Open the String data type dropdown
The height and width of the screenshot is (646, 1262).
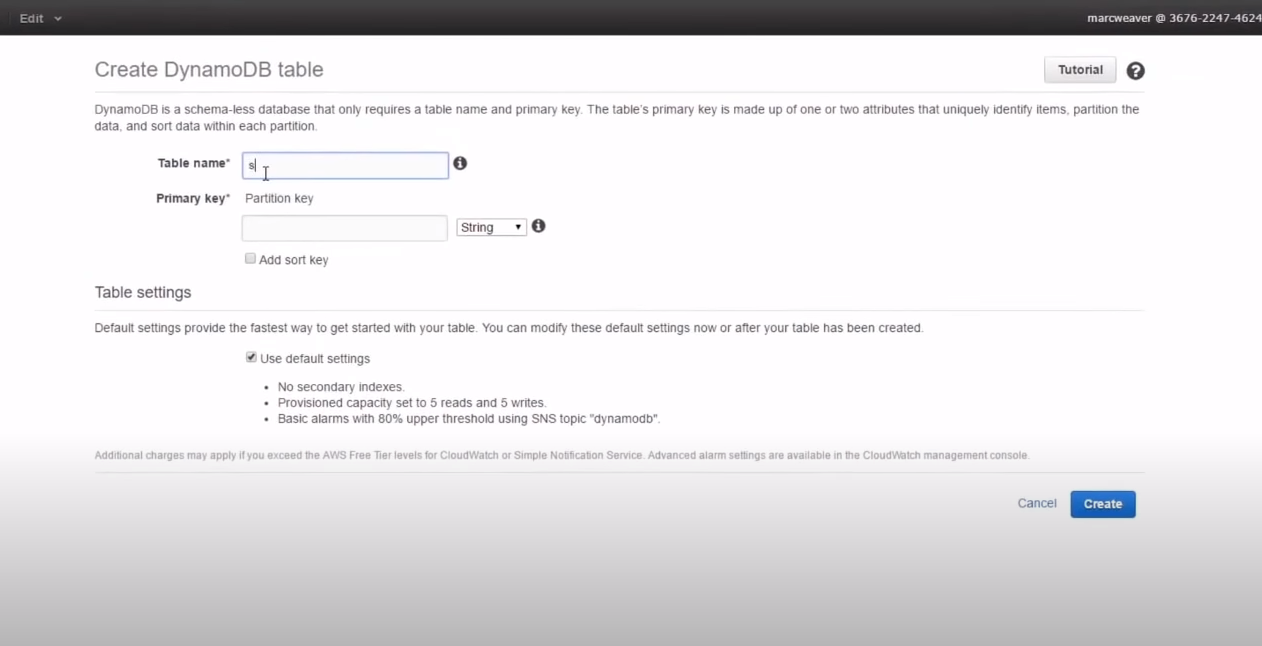491,227
